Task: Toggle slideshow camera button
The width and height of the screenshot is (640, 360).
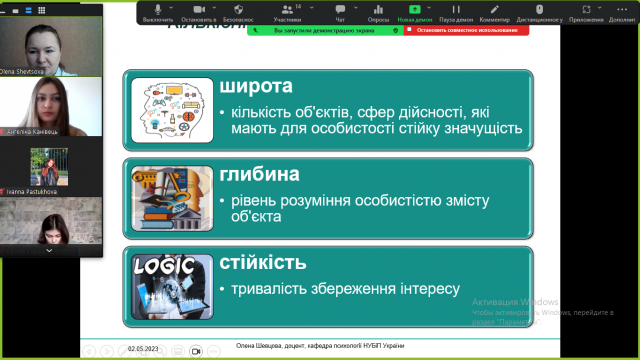Action: coord(196,351)
